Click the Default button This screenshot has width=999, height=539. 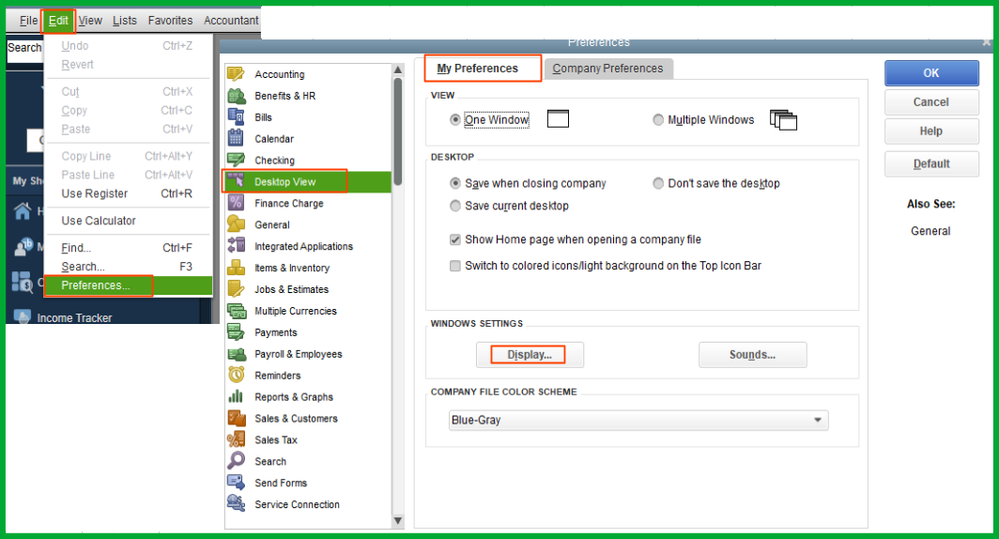pyautogui.click(x=931, y=164)
